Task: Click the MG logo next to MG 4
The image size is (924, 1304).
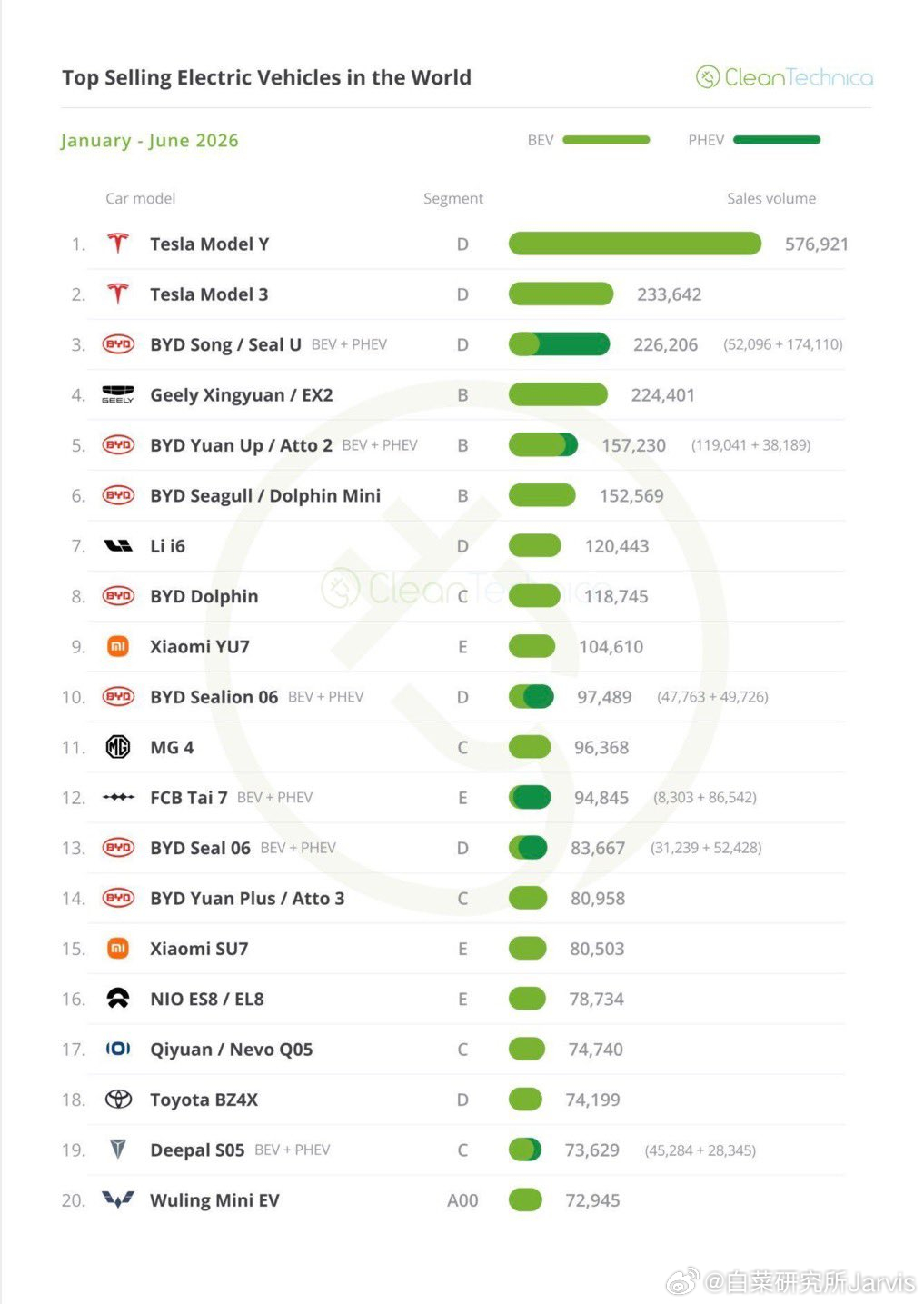Action: [118, 747]
